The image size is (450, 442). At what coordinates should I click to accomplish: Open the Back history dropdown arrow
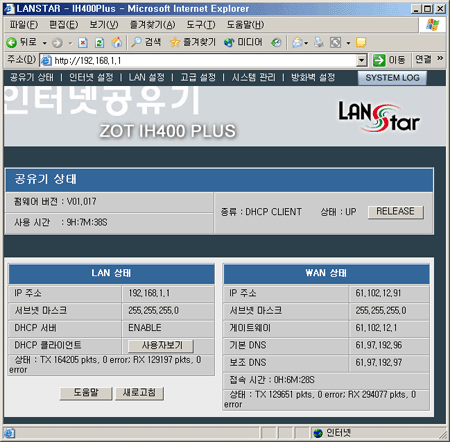[x=44, y=43]
